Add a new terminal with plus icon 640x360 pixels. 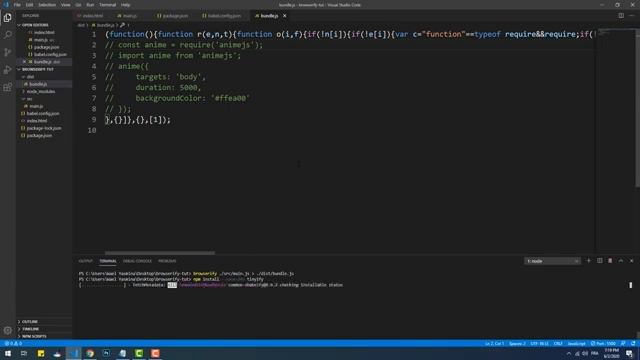[589, 260]
